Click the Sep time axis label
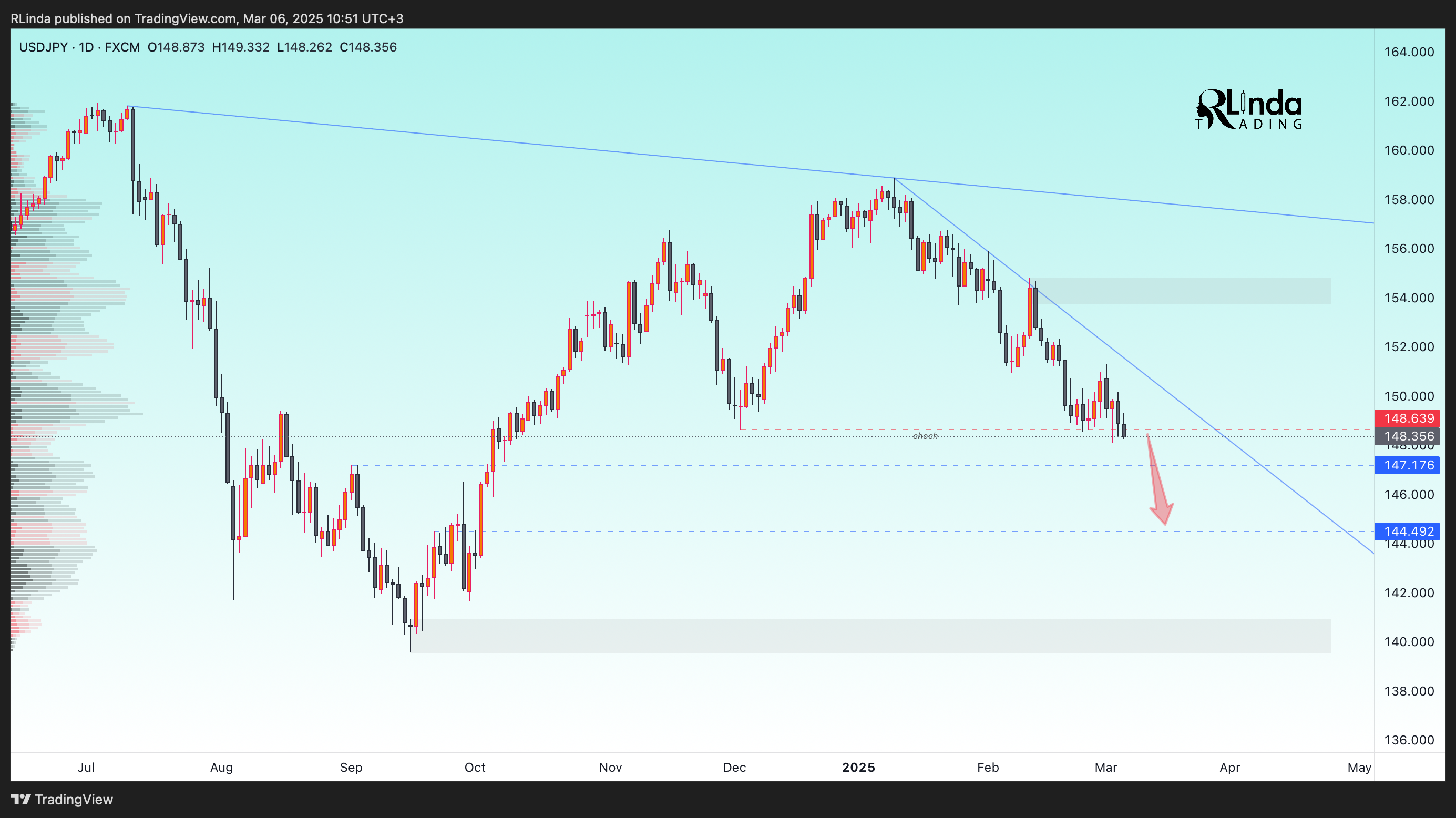 (x=351, y=767)
